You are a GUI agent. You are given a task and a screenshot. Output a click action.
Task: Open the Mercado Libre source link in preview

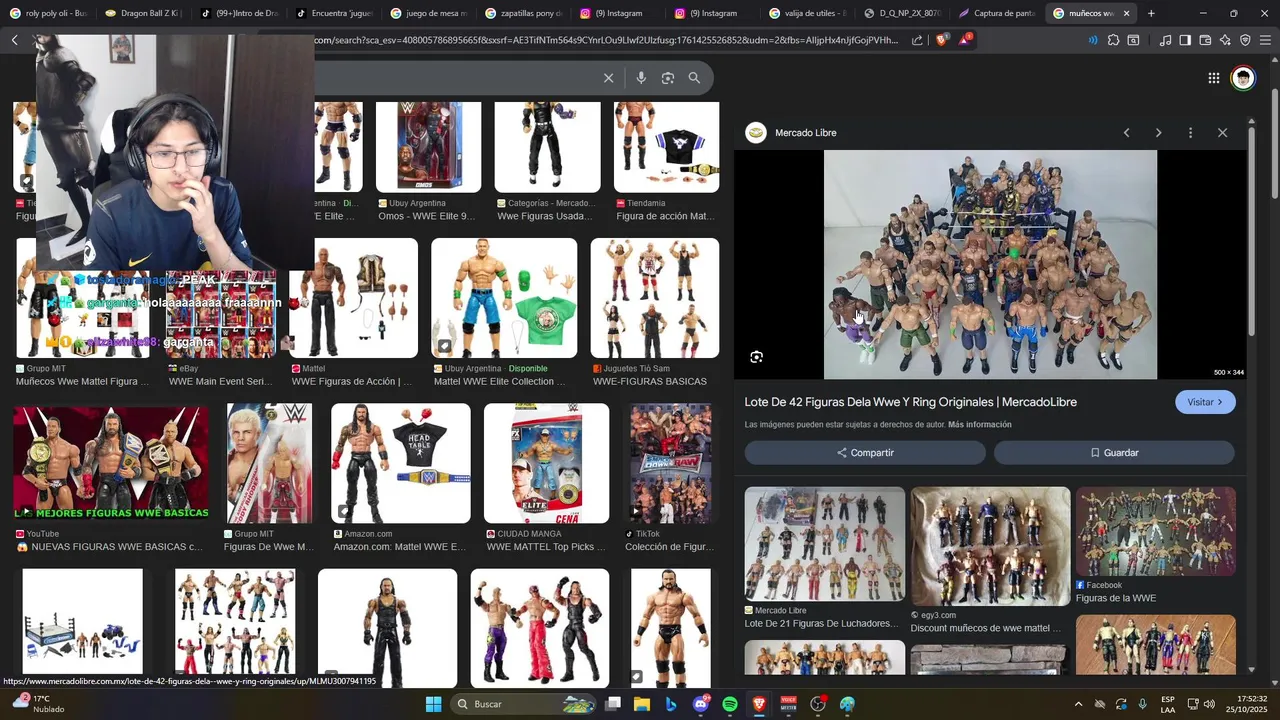tap(792, 133)
